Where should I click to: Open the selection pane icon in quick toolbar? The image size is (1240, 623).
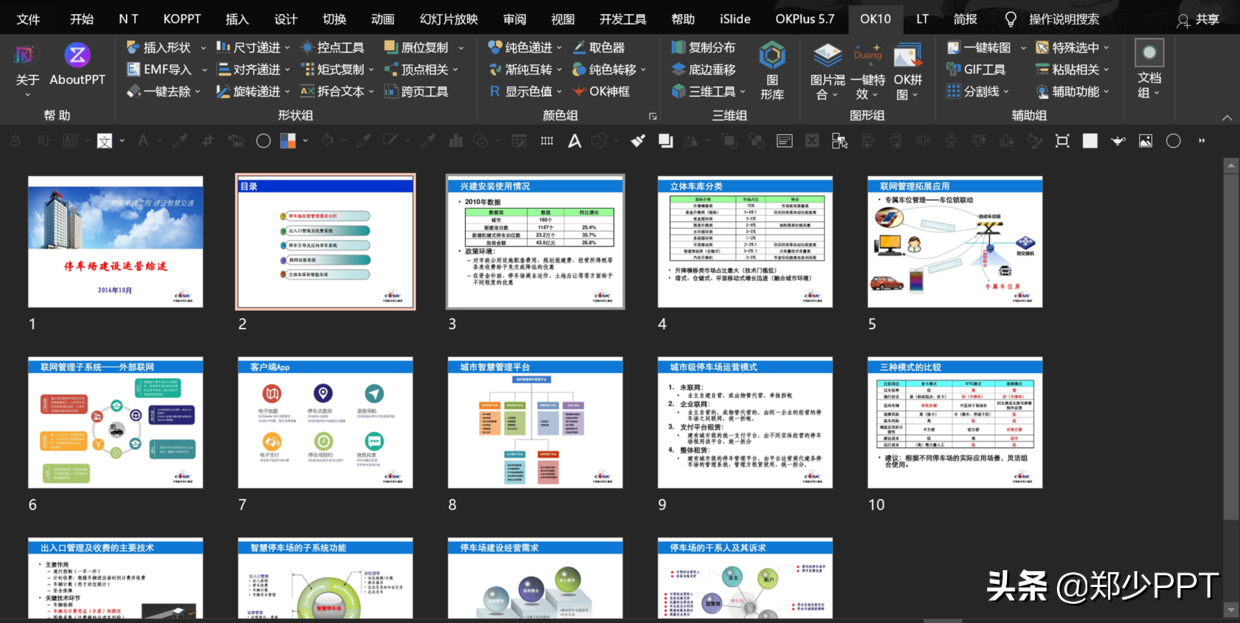[840, 141]
